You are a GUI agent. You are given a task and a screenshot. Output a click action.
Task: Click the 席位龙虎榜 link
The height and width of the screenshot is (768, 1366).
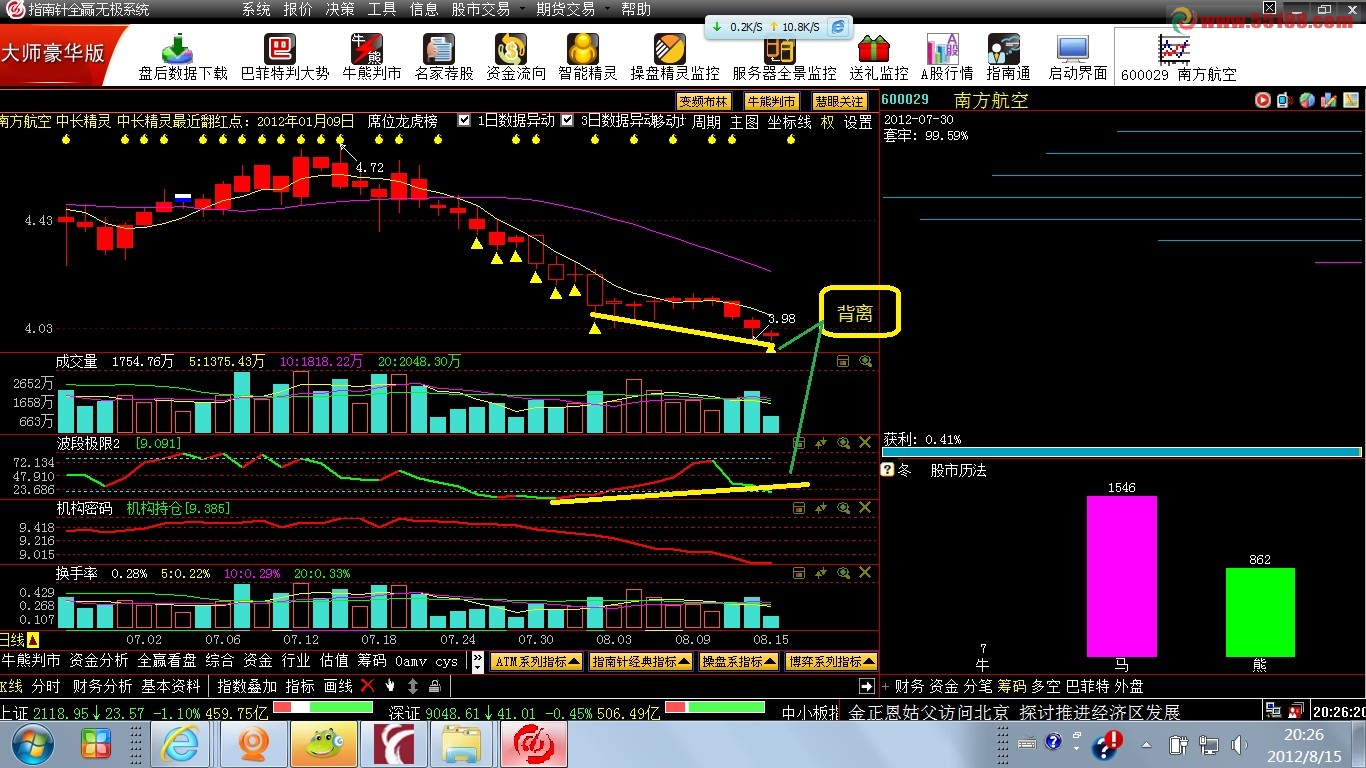(402, 122)
